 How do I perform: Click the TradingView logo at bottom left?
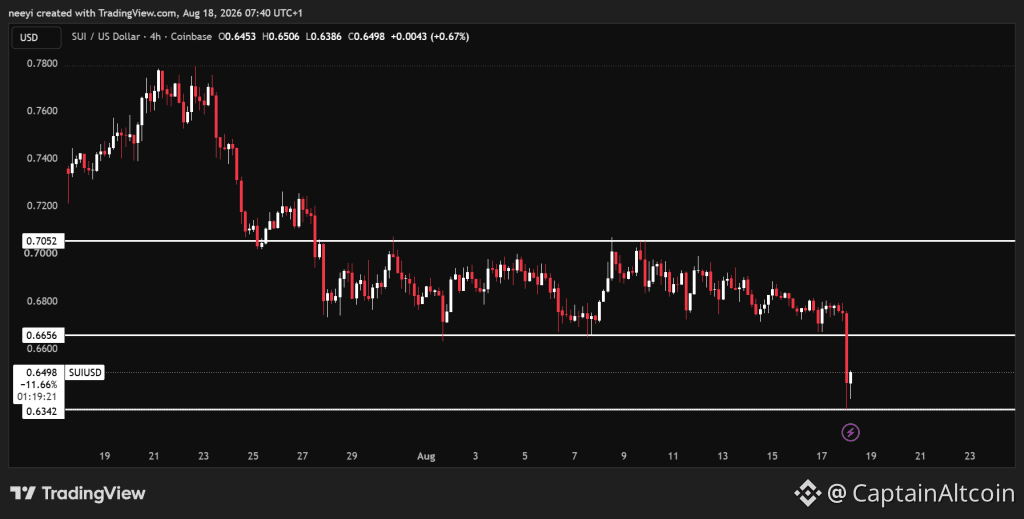pos(78,493)
